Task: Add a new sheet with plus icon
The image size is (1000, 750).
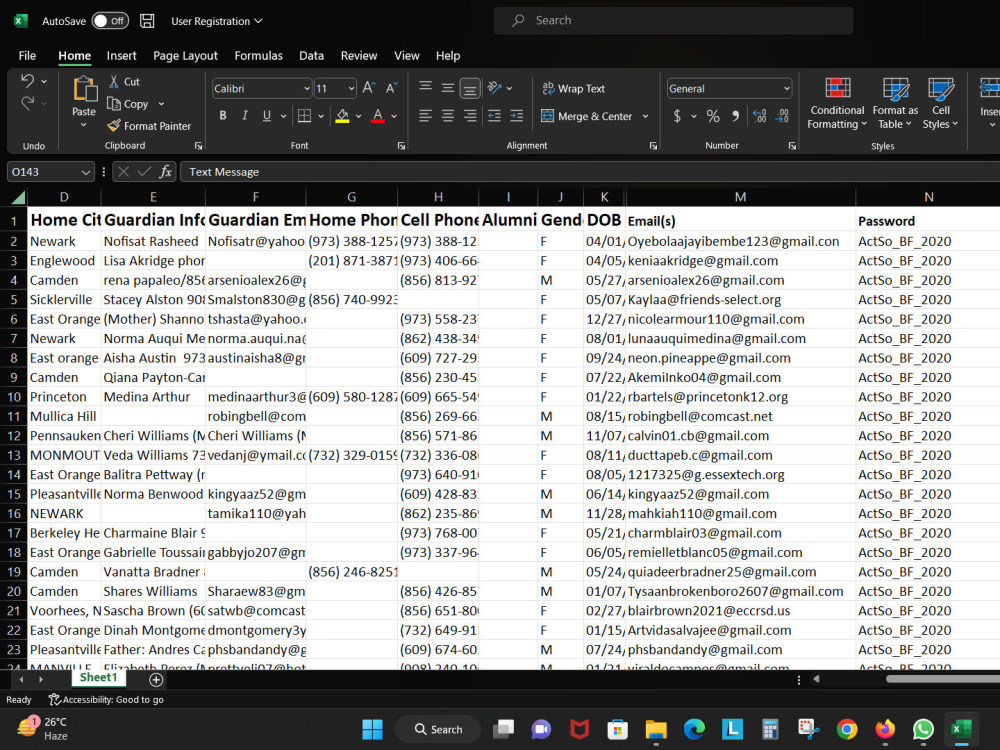Action: [x=156, y=680]
